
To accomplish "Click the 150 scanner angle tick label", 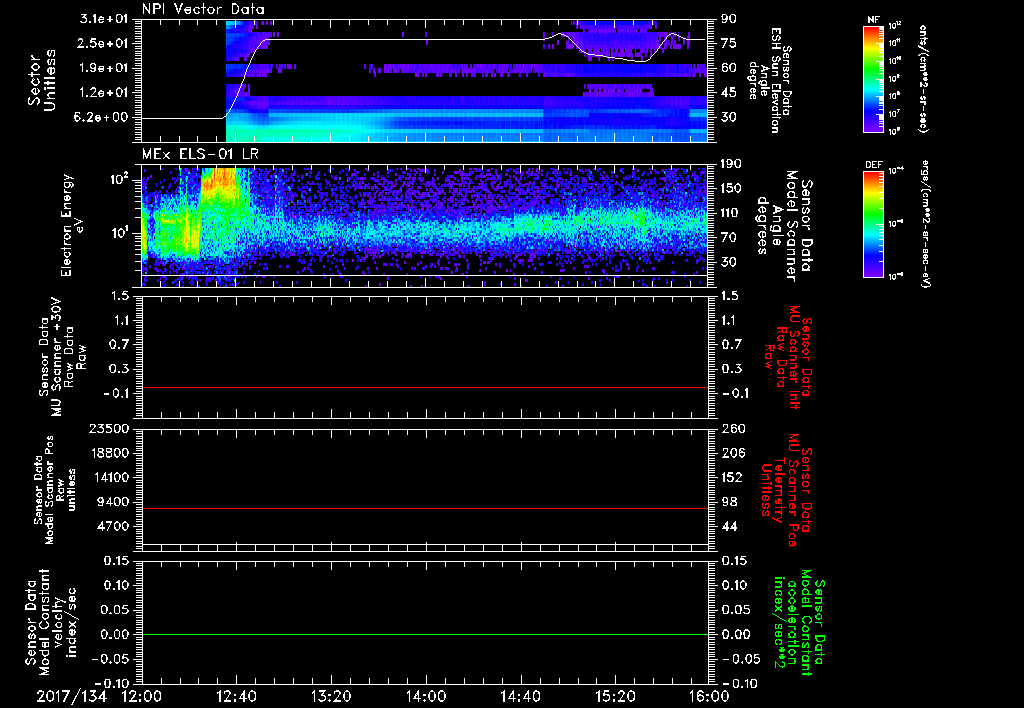I will click(x=731, y=189).
